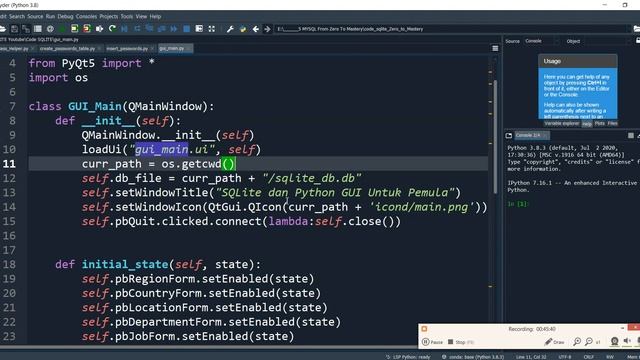Click the back arrow in toolbar
640x360 pixels.
(256, 29)
